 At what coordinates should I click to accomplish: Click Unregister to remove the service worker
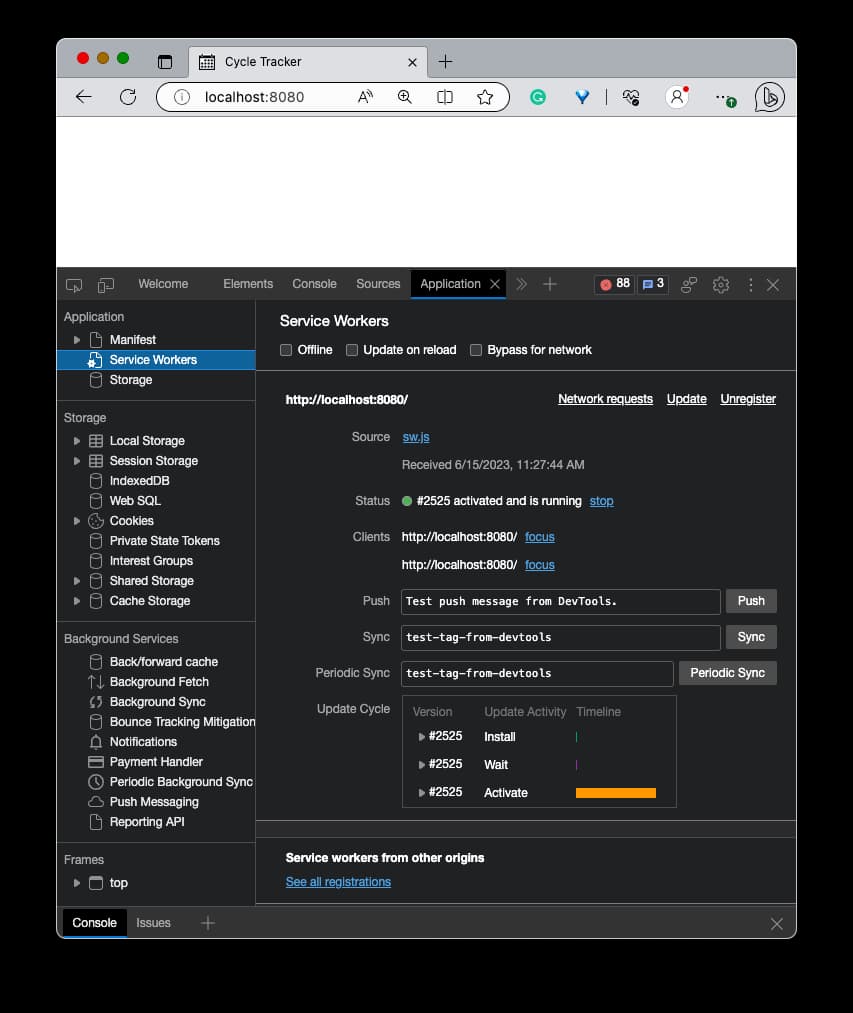point(748,398)
